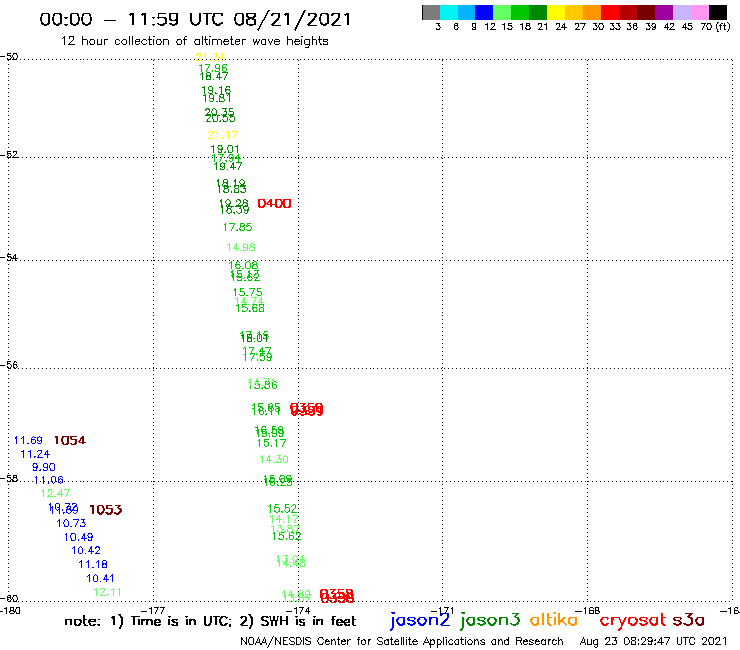The width and height of the screenshot is (740, 650).
Task: Click the lavender legend swatch near 45
Action: click(x=681, y=12)
